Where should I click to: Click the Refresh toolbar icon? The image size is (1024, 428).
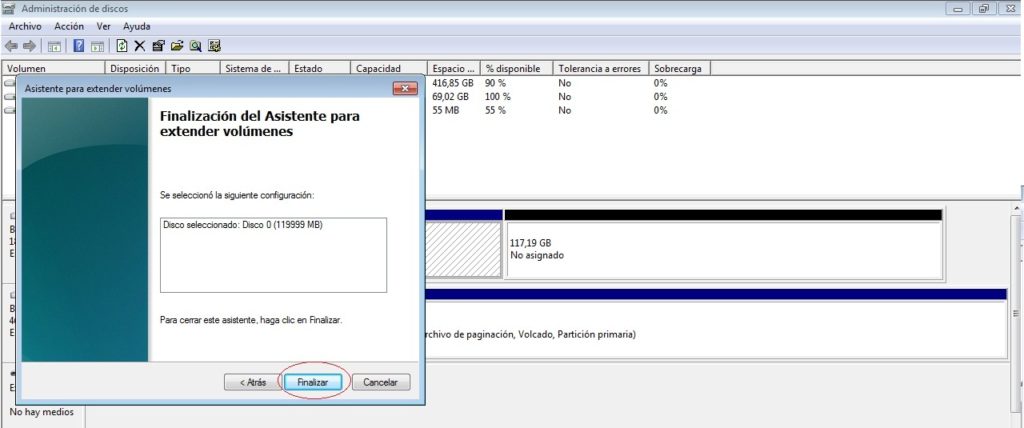point(122,46)
